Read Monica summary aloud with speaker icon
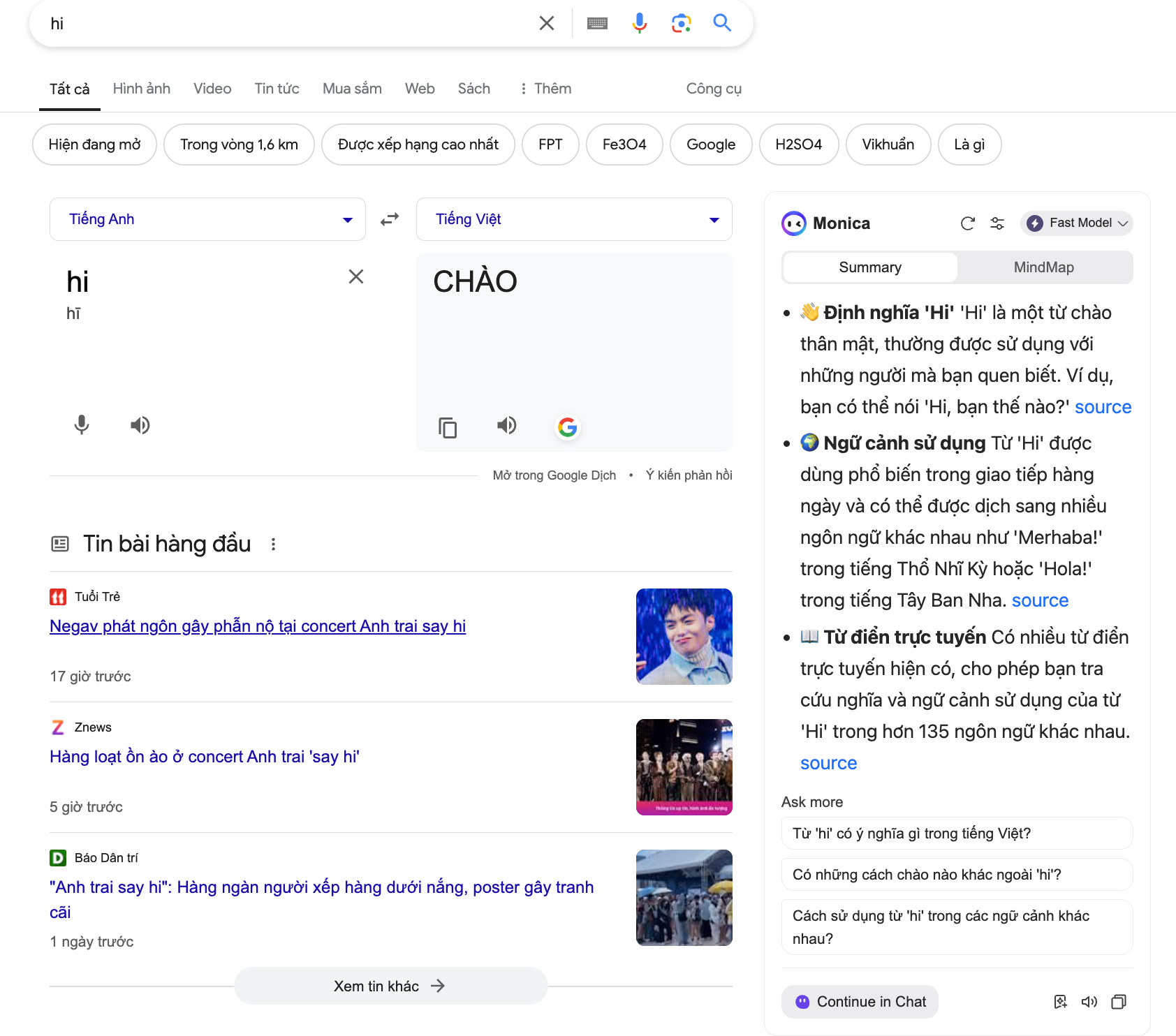Screen dimensions: 1176x1036 [1089, 1002]
